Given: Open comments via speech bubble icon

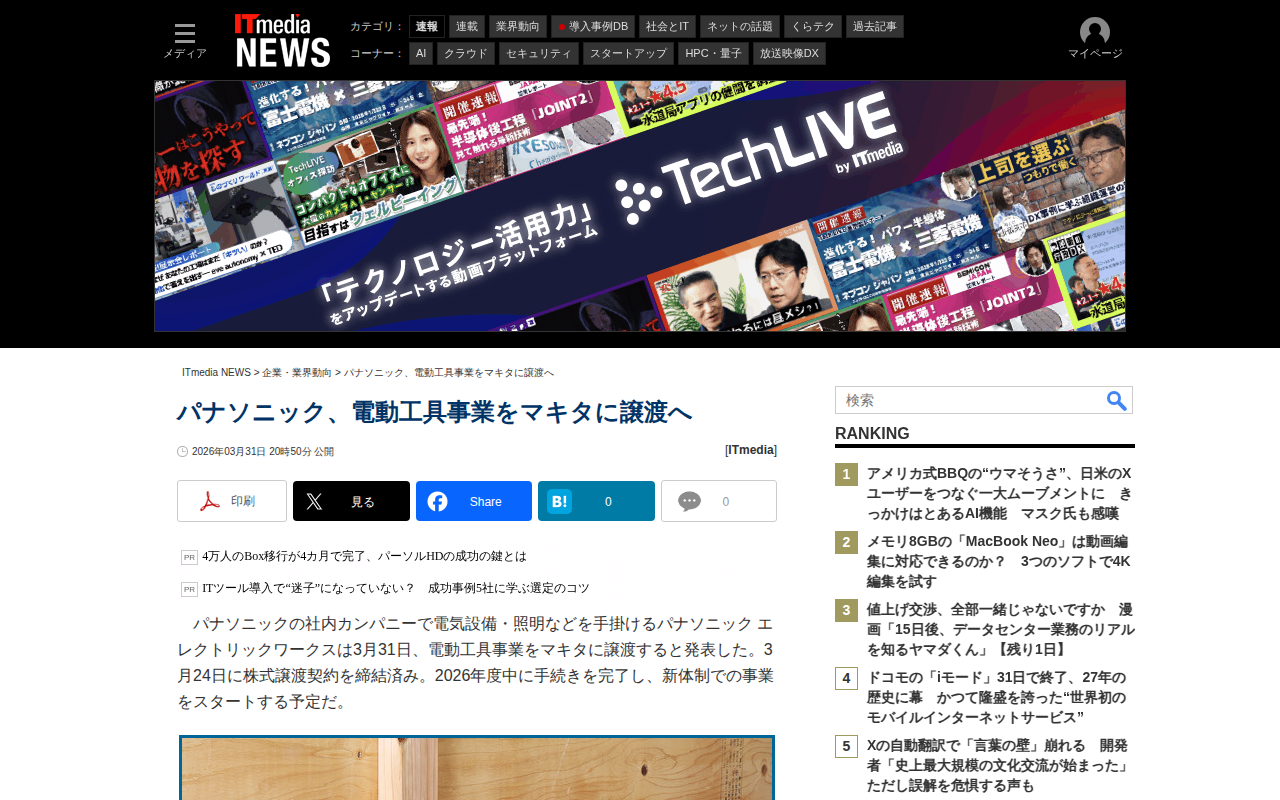Looking at the screenshot, I should (690, 501).
